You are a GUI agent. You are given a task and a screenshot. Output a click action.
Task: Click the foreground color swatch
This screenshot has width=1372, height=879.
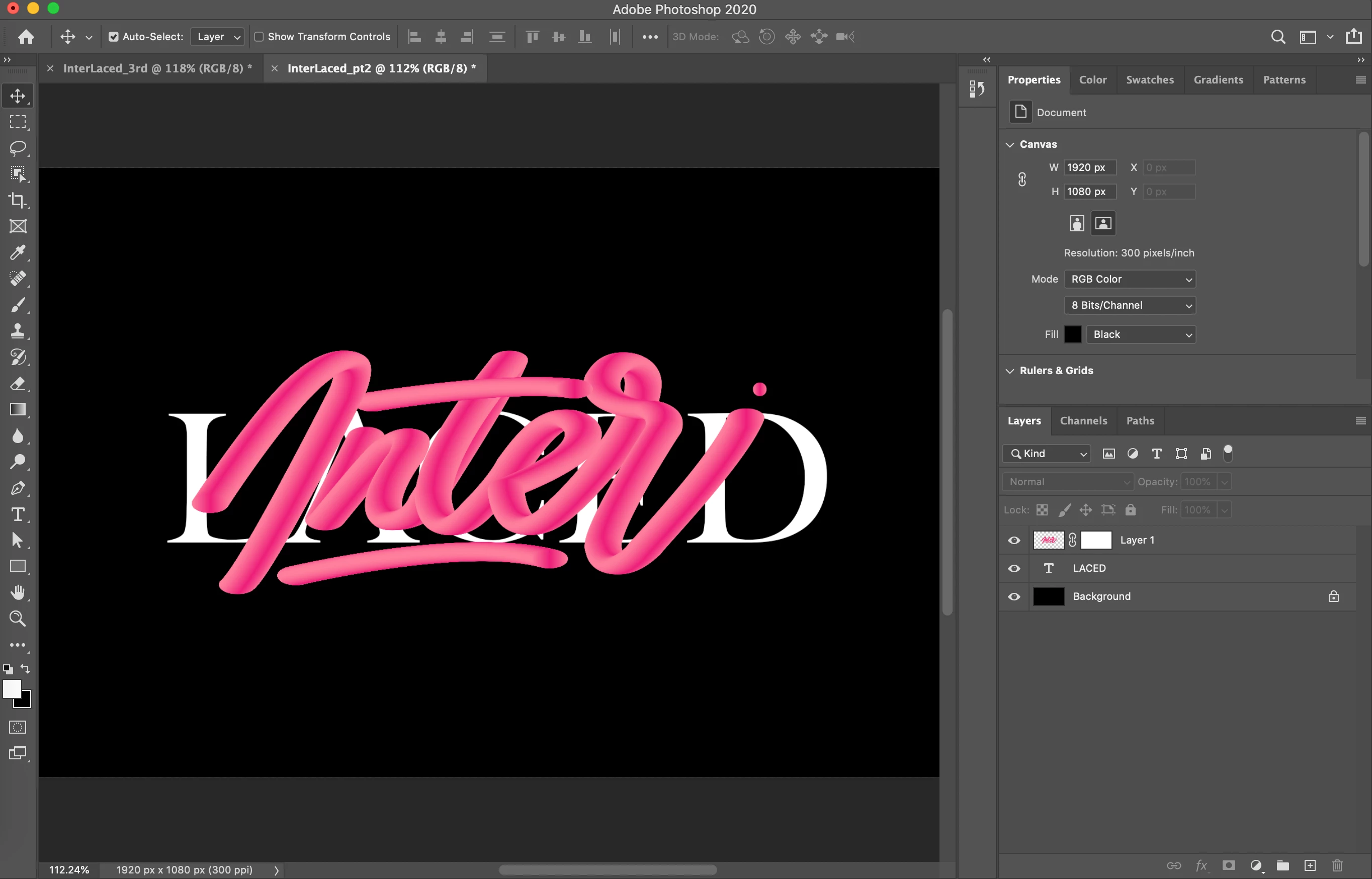pyautogui.click(x=11, y=688)
